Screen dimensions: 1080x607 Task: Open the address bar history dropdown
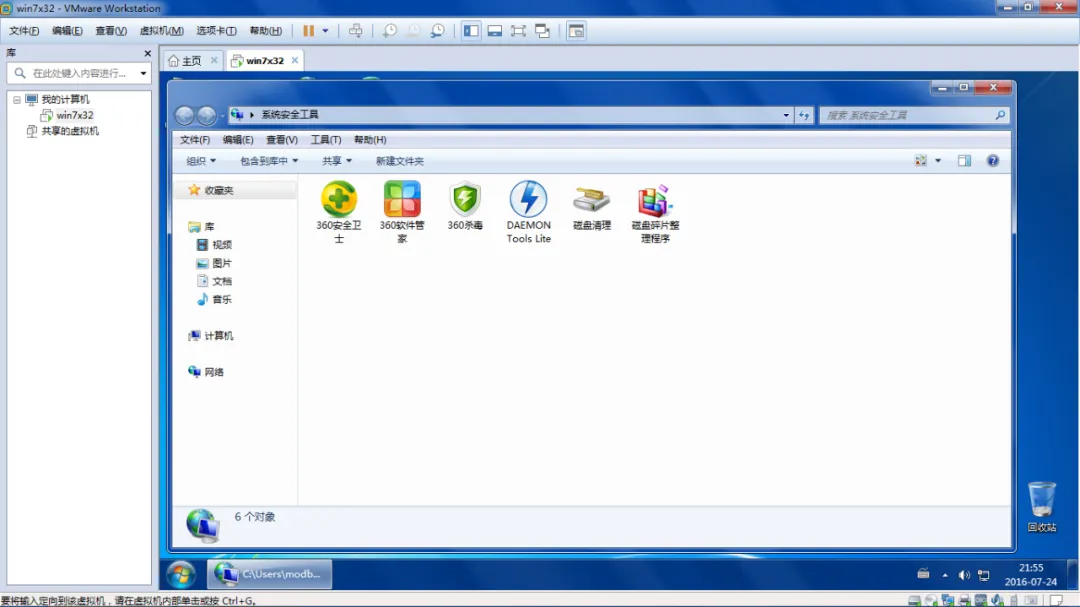786,115
